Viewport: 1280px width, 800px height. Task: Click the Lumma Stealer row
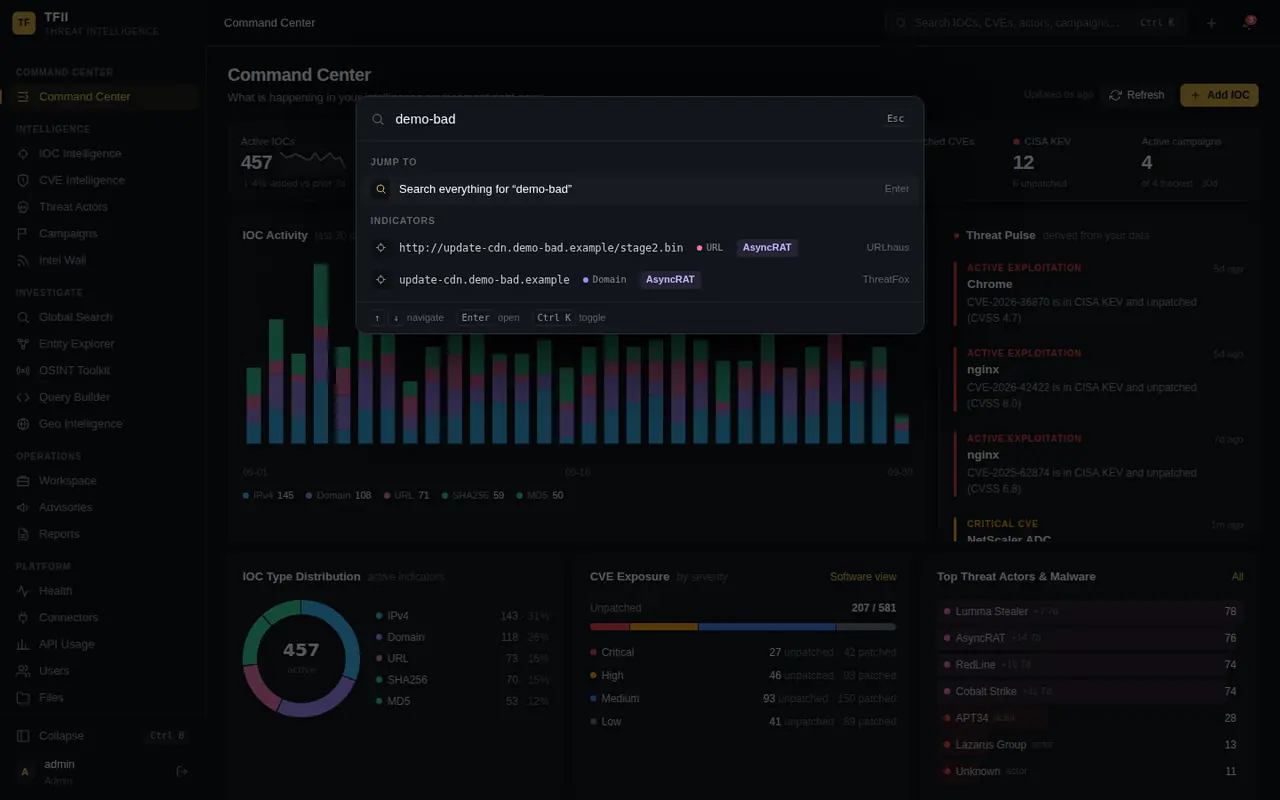(1090, 611)
